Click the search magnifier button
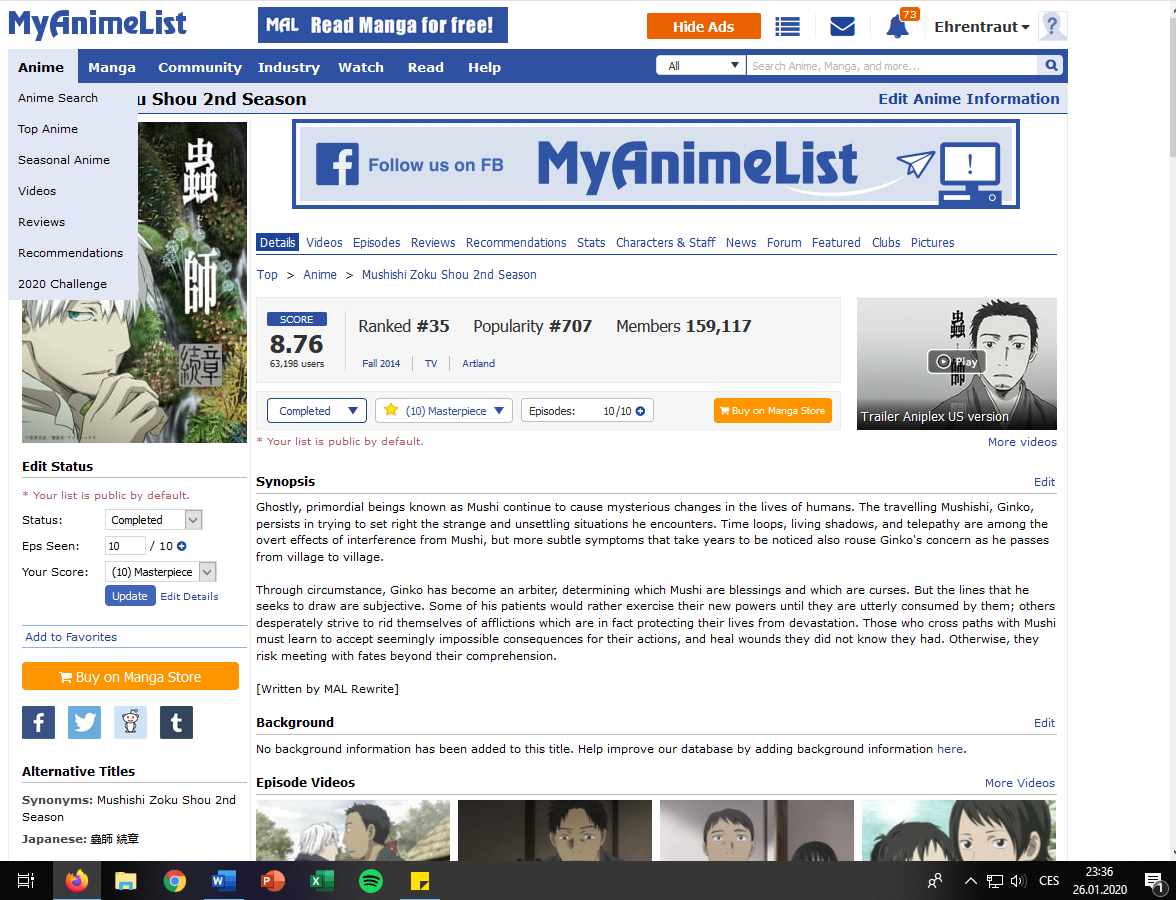 point(1052,65)
